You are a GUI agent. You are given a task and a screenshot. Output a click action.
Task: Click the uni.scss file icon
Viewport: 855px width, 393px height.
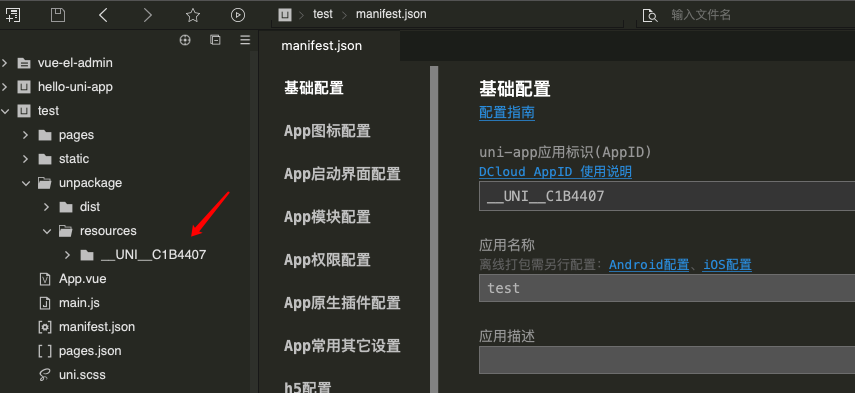(x=45, y=375)
